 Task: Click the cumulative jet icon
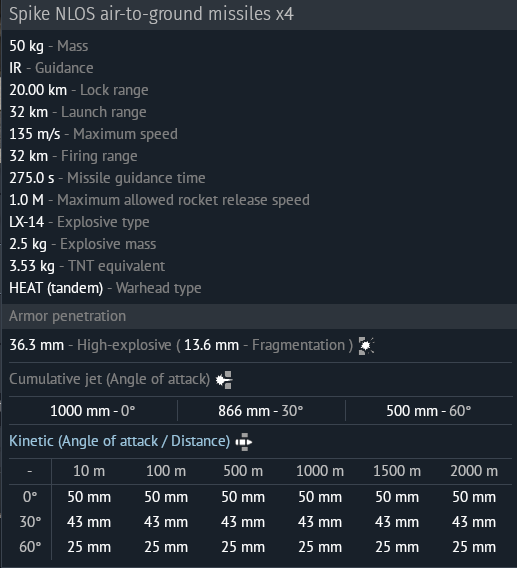coord(224,380)
